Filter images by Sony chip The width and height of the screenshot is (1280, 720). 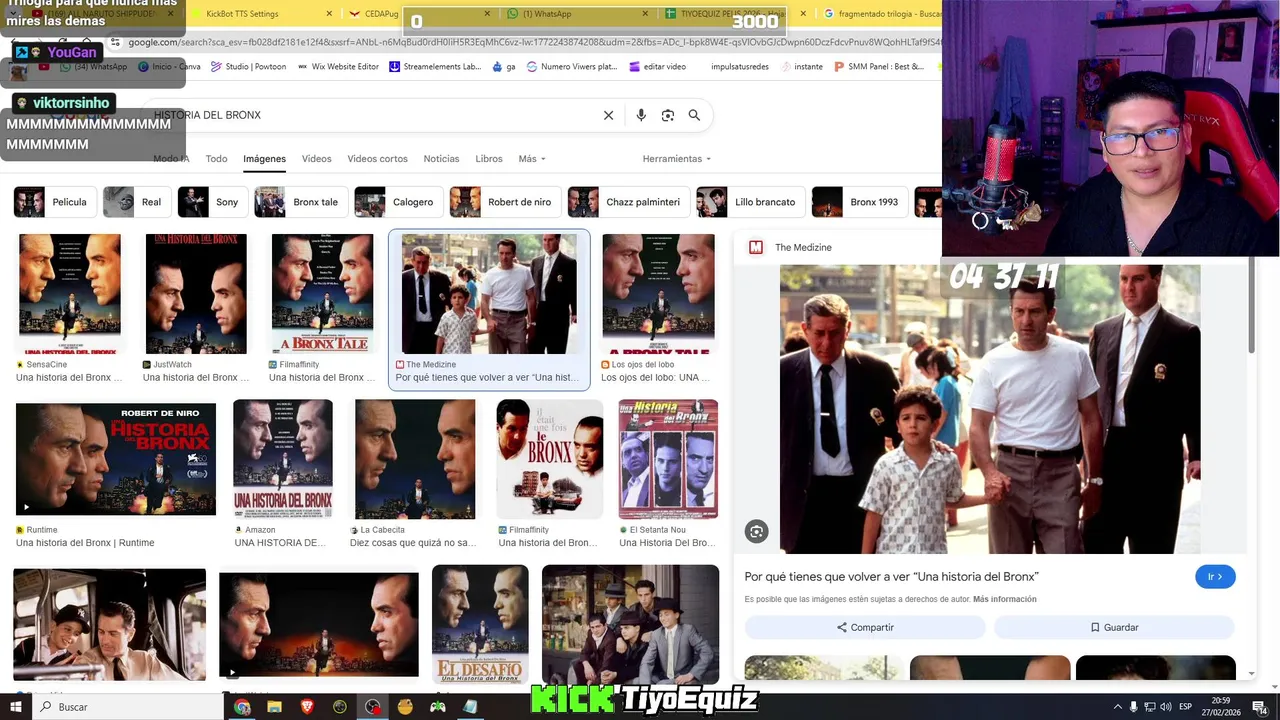point(211,202)
